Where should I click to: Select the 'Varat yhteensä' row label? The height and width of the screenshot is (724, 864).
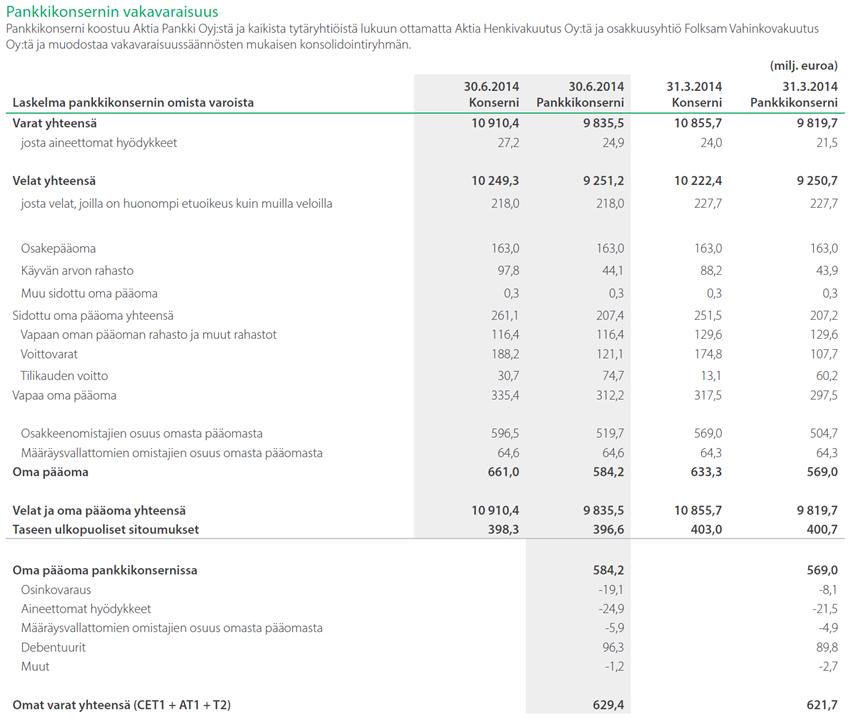coord(55,123)
